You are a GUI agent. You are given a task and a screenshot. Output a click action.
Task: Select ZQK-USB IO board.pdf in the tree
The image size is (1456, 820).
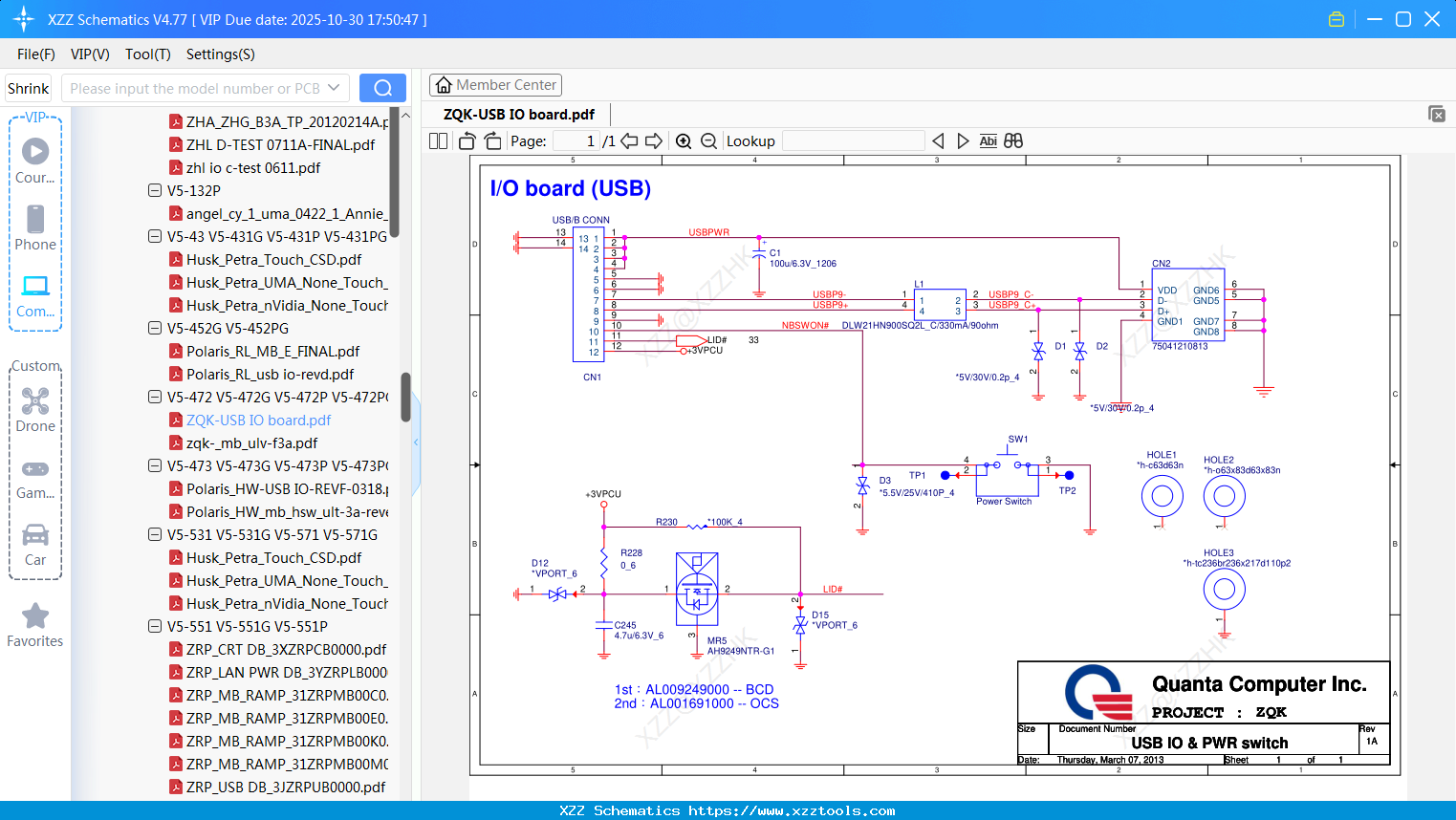(x=258, y=420)
